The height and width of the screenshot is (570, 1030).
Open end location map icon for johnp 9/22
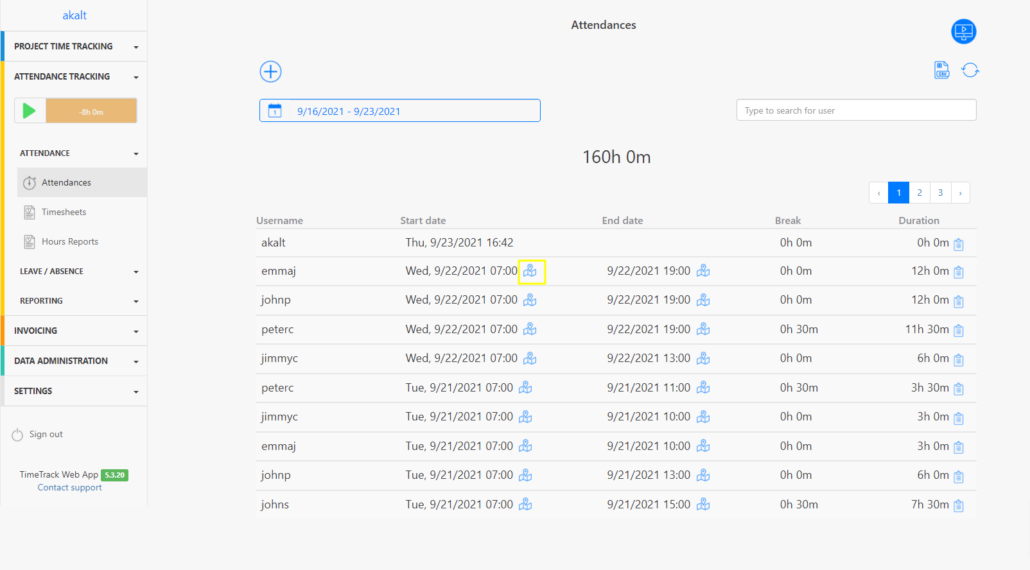coord(703,300)
